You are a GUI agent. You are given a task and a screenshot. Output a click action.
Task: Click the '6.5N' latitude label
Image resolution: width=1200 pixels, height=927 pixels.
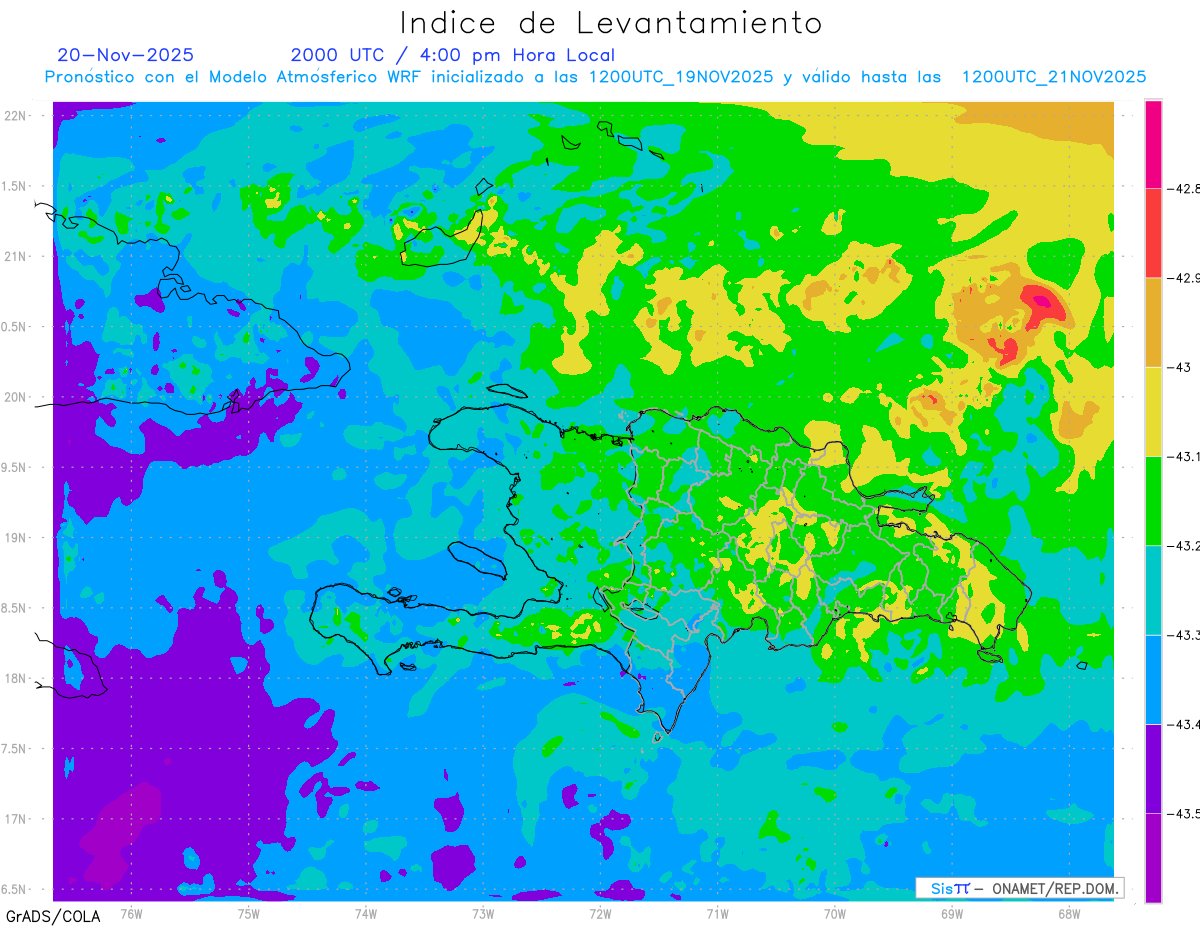15,889
